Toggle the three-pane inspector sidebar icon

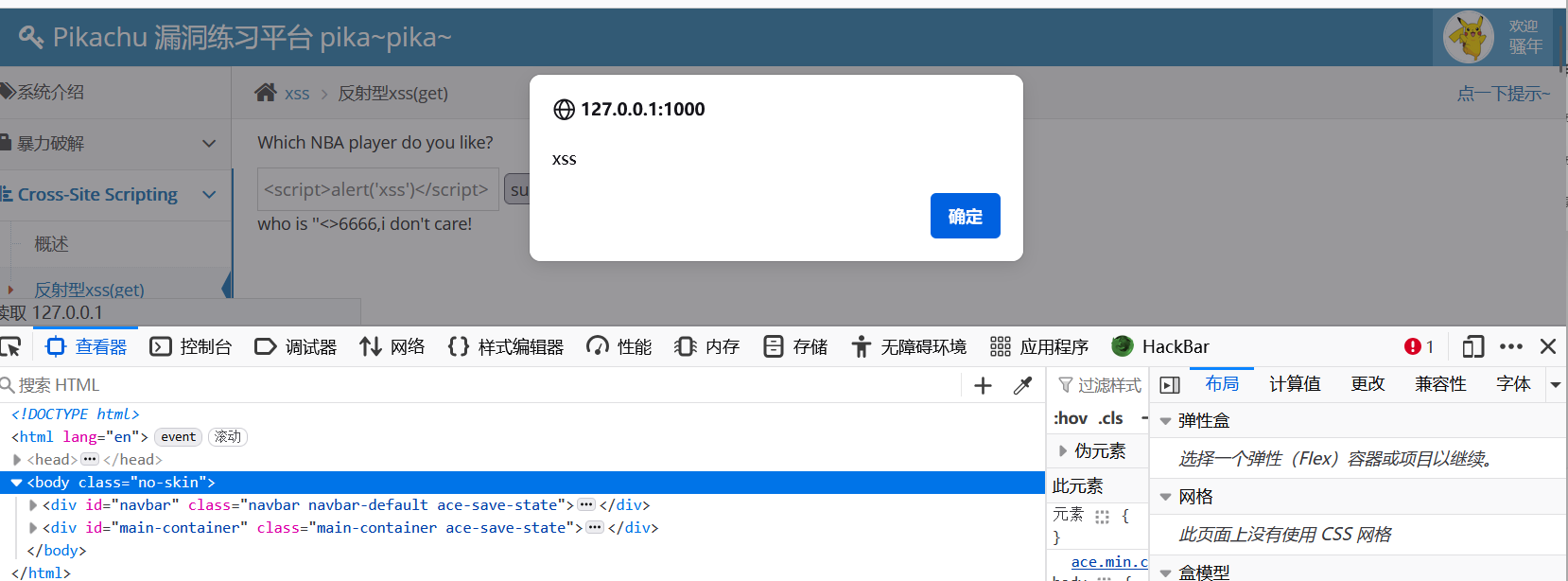pos(1170,385)
